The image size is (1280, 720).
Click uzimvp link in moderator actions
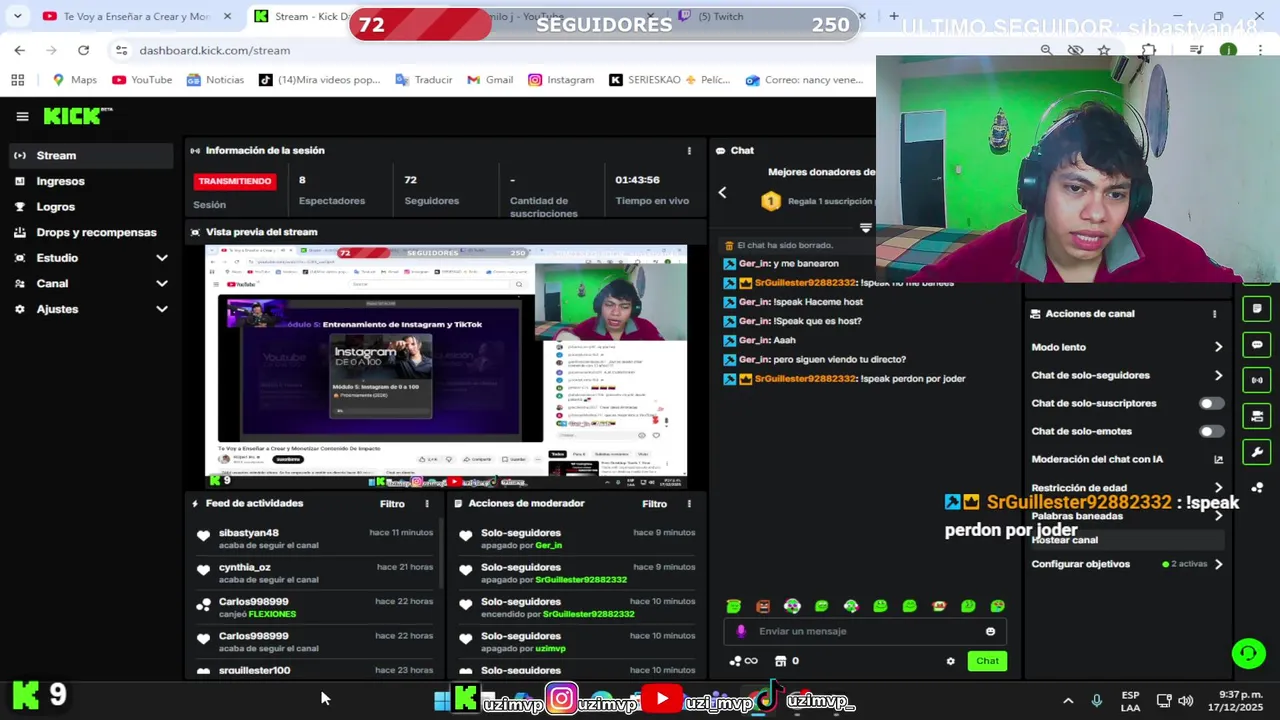(x=550, y=648)
